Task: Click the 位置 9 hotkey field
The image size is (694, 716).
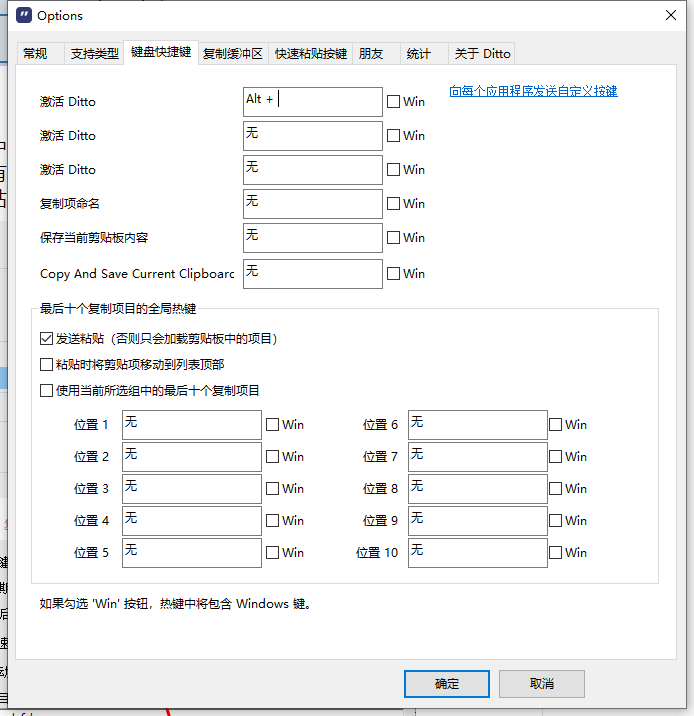Action: [478, 521]
